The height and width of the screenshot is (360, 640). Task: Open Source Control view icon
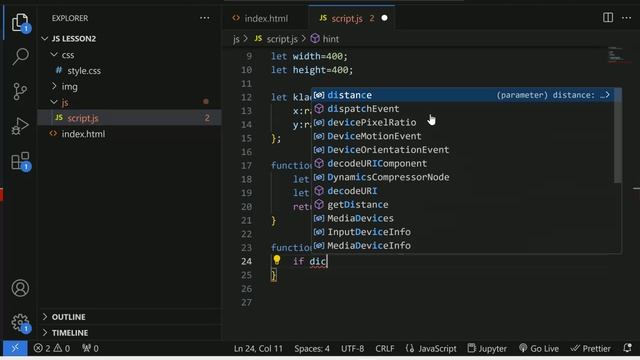coord(20,91)
